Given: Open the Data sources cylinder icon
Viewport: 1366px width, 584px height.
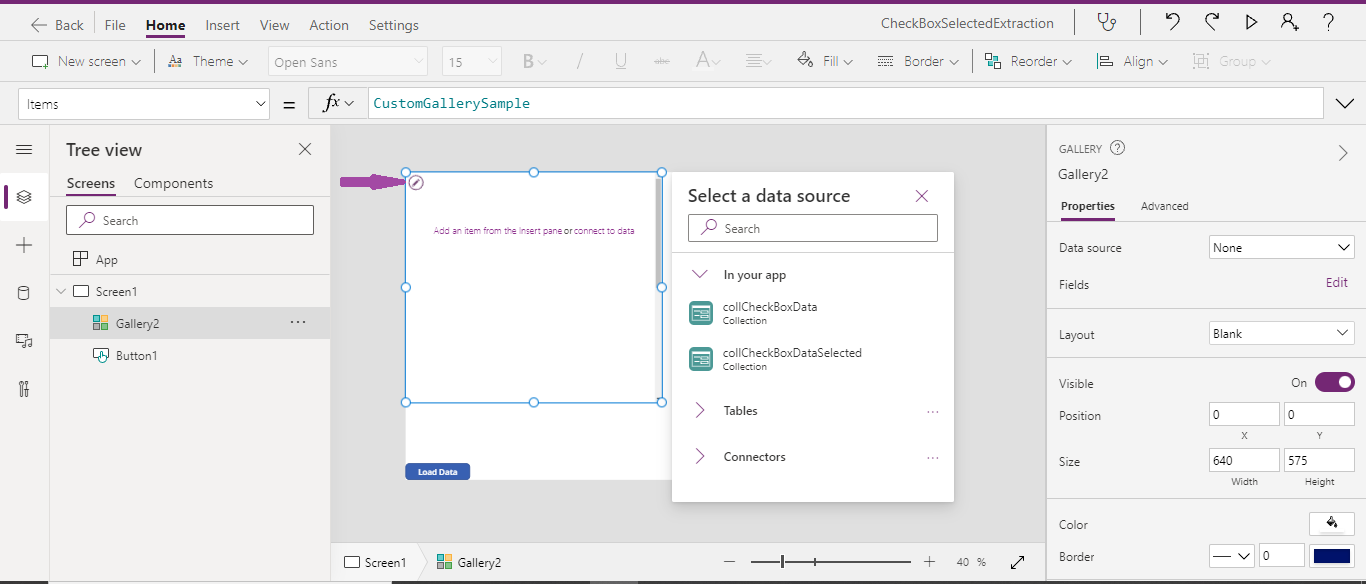Looking at the screenshot, I should (24, 291).
